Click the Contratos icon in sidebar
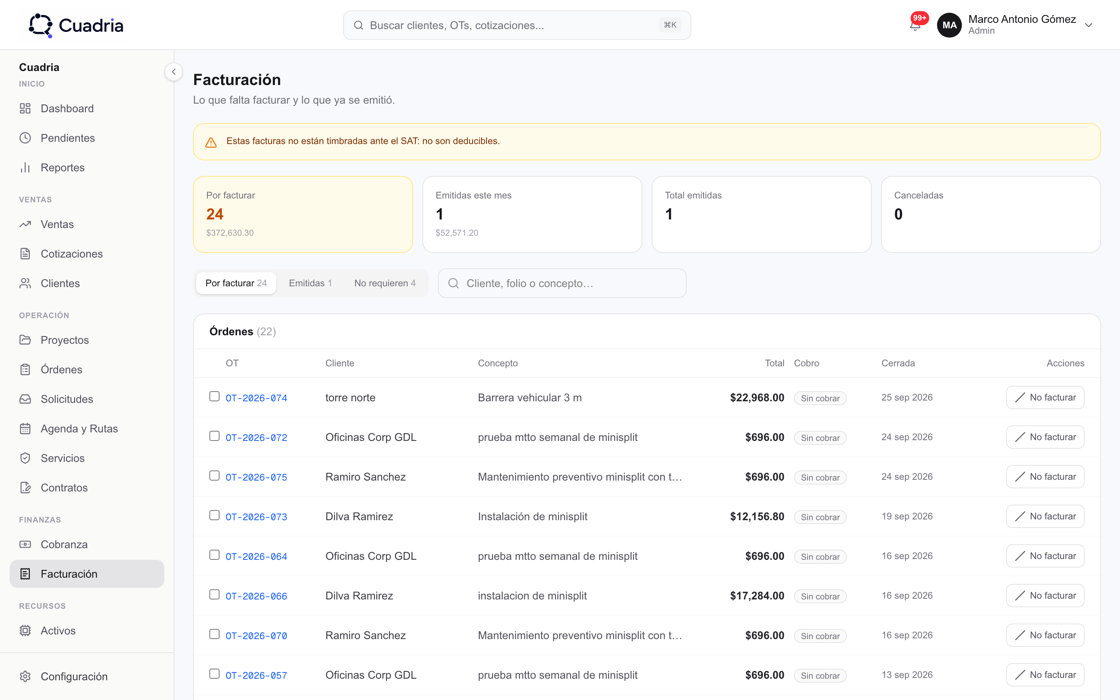The width and height of the screenshot is (1120, 700). [x=25, y=488]
